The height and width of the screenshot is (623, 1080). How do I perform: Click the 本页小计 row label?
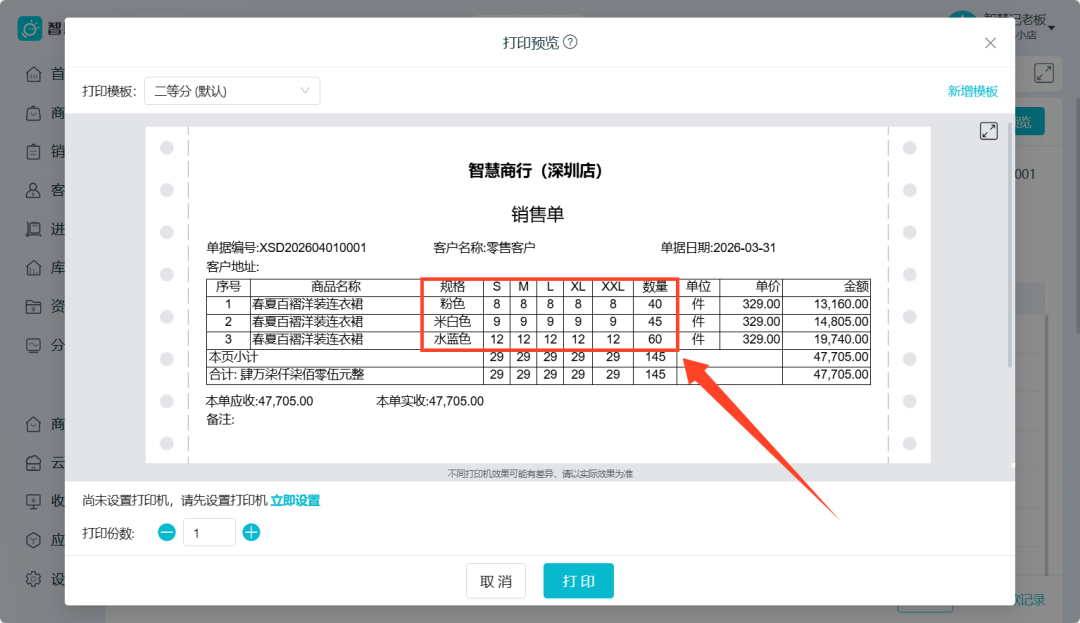[x=233, y=357]
